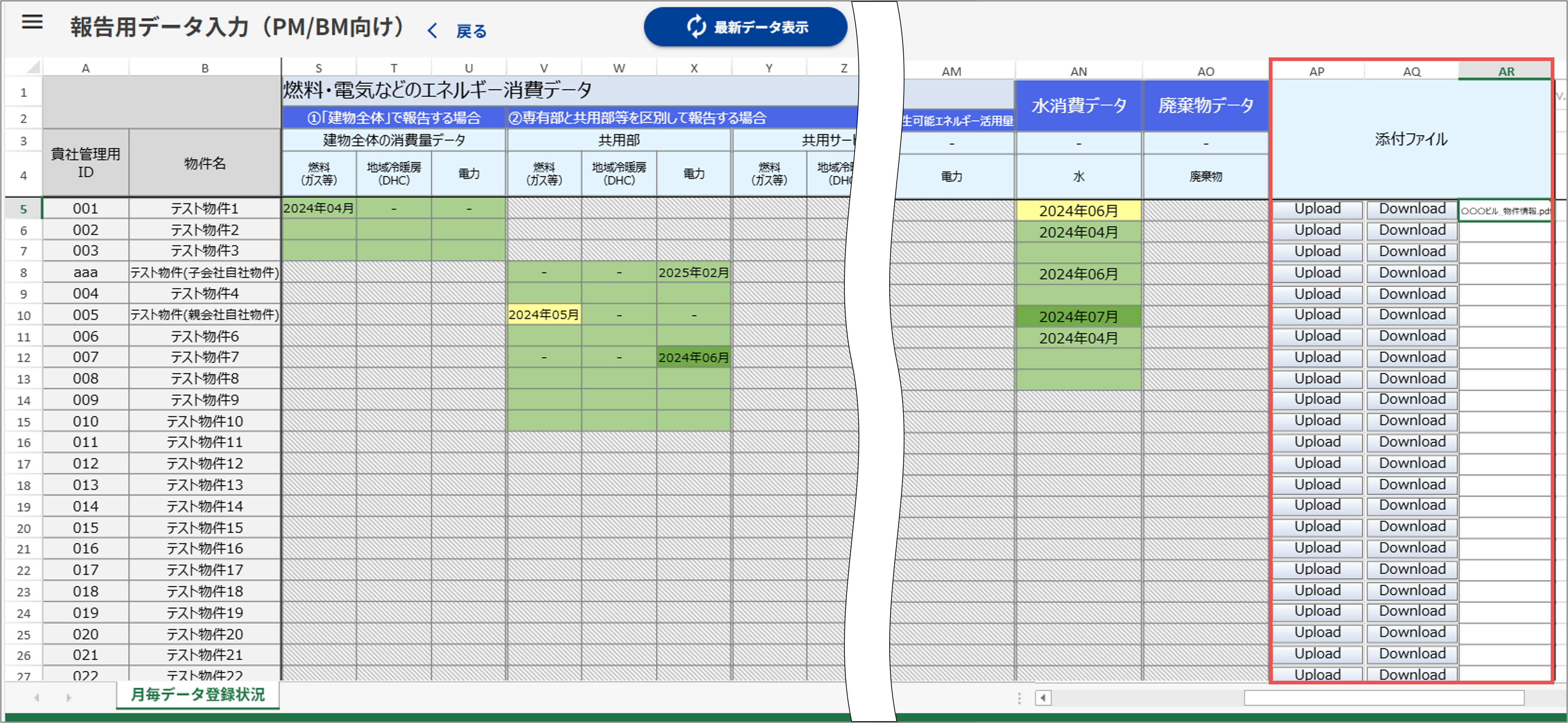The width and height of the screenshot is (1568, 723).
Task: Click Upload button in row 10
Action: [x=1317, y=315]
